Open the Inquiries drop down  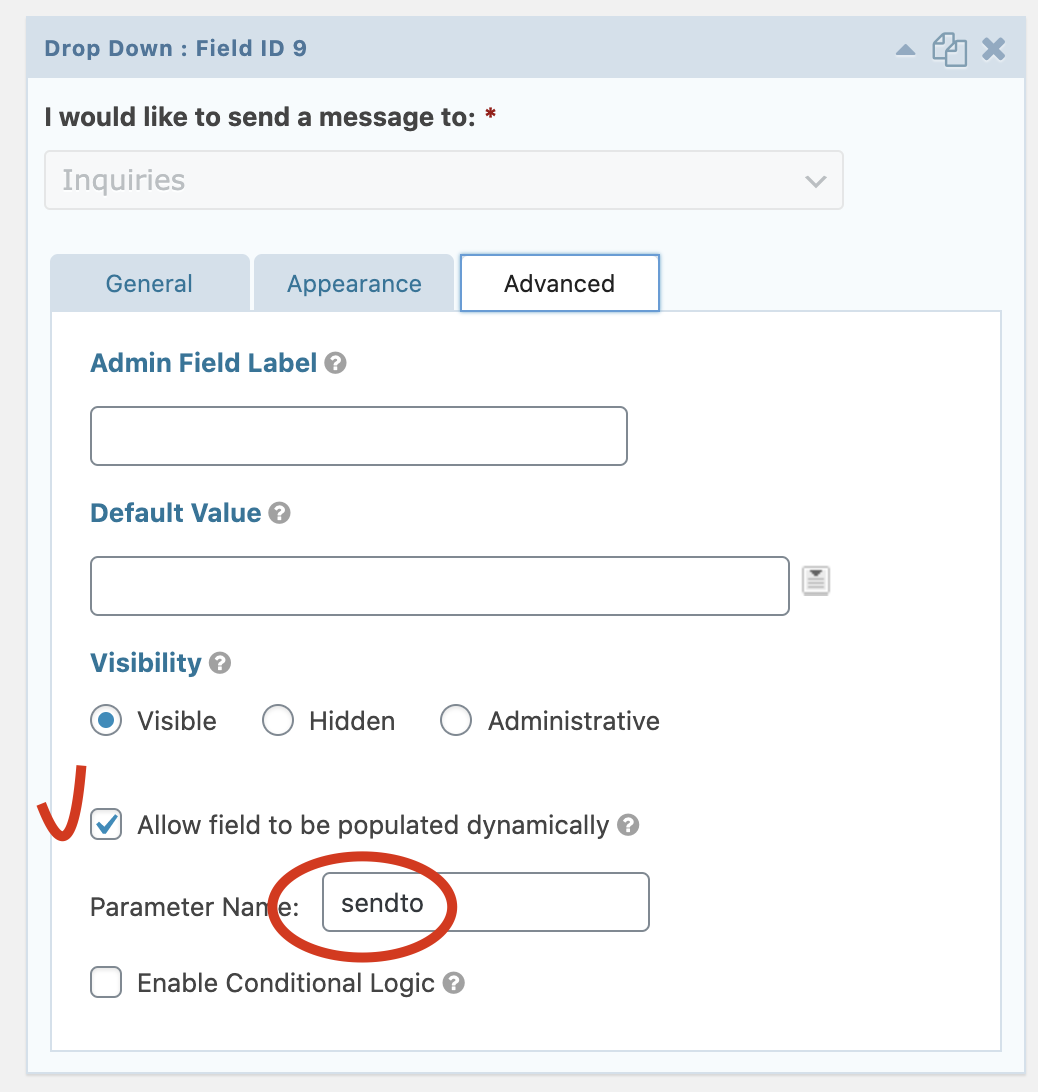(443, 180)
